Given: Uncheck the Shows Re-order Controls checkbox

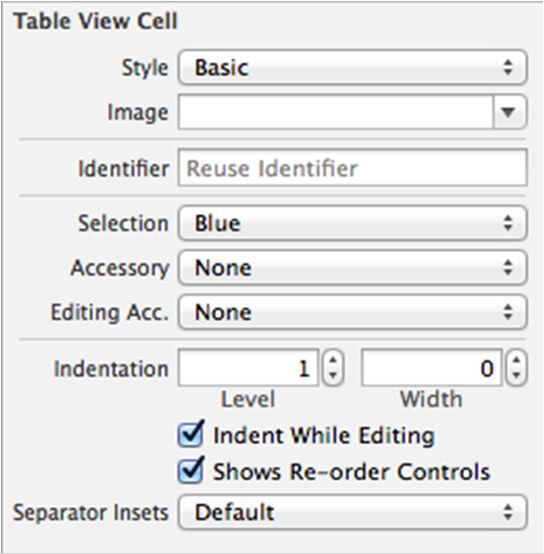Looking at the screenshot, I should pyautogui.click(x=191, y=471).
